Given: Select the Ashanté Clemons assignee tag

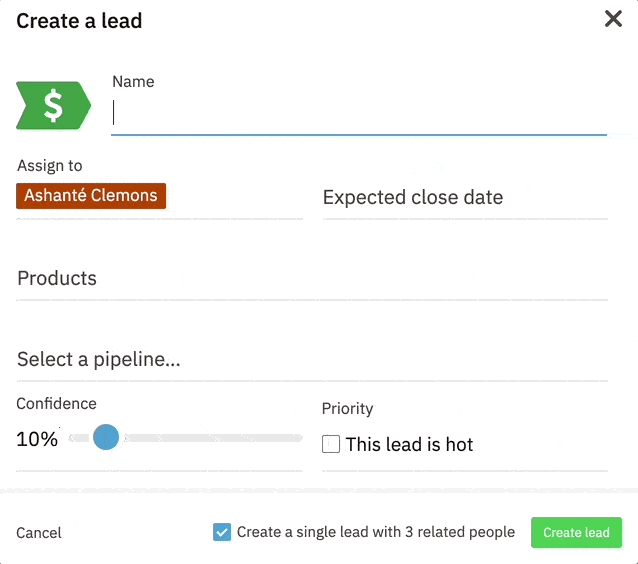Looking at the screenshot, I should pyautogui.click(x=91, y=196).
